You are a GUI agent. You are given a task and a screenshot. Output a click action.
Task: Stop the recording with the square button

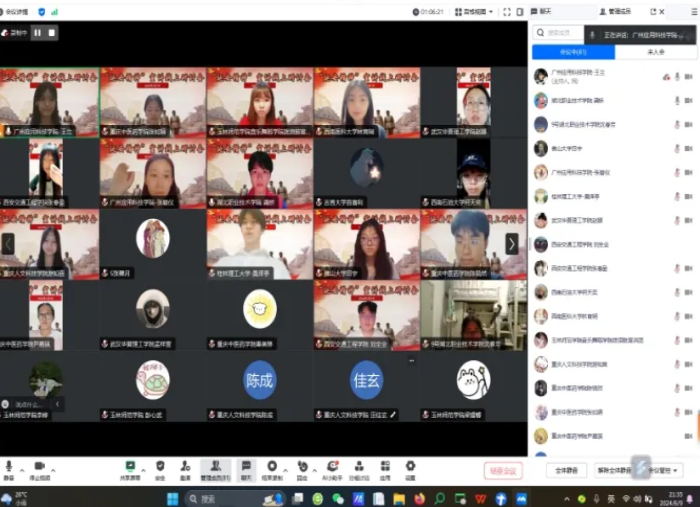coord(52,32)
